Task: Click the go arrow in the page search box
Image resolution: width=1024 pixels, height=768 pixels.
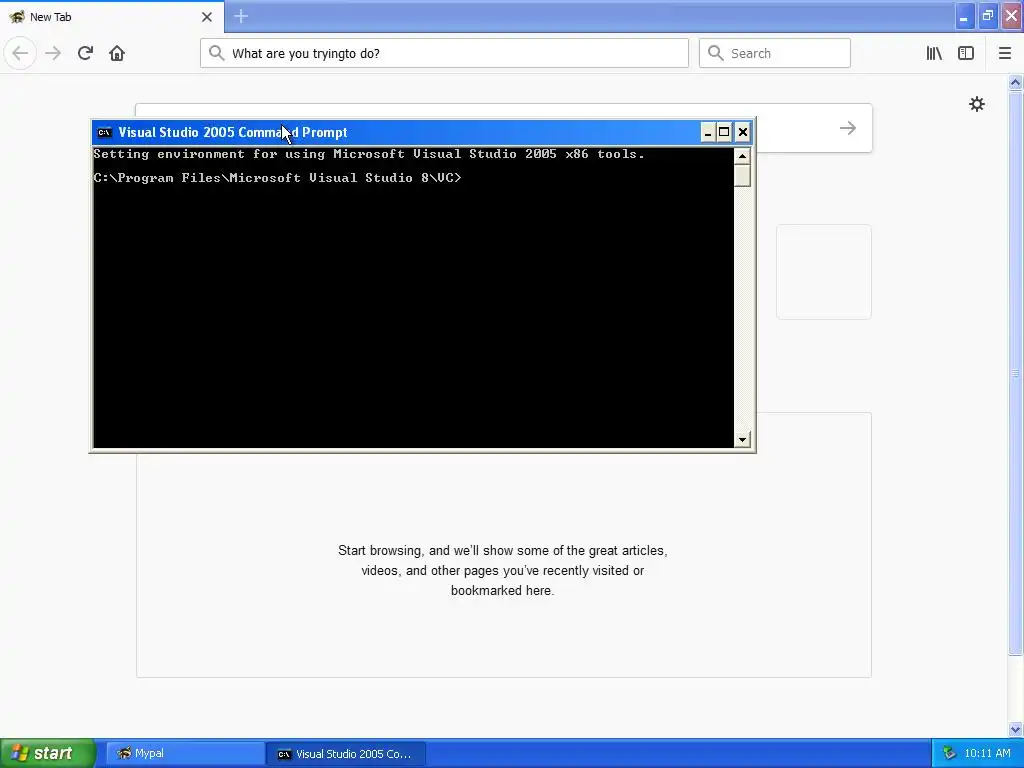Action: point(848,128)
